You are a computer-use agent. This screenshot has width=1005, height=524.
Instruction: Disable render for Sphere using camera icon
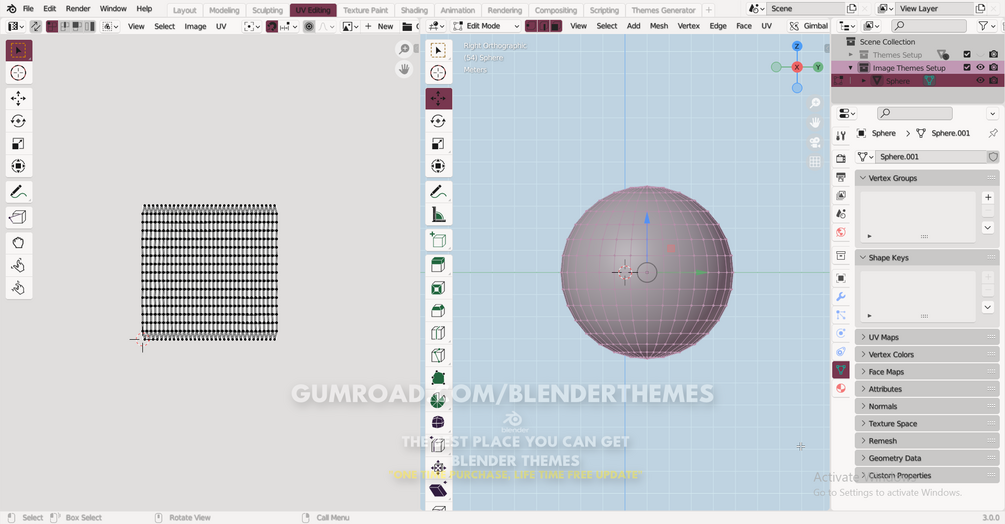click(993, 81)
